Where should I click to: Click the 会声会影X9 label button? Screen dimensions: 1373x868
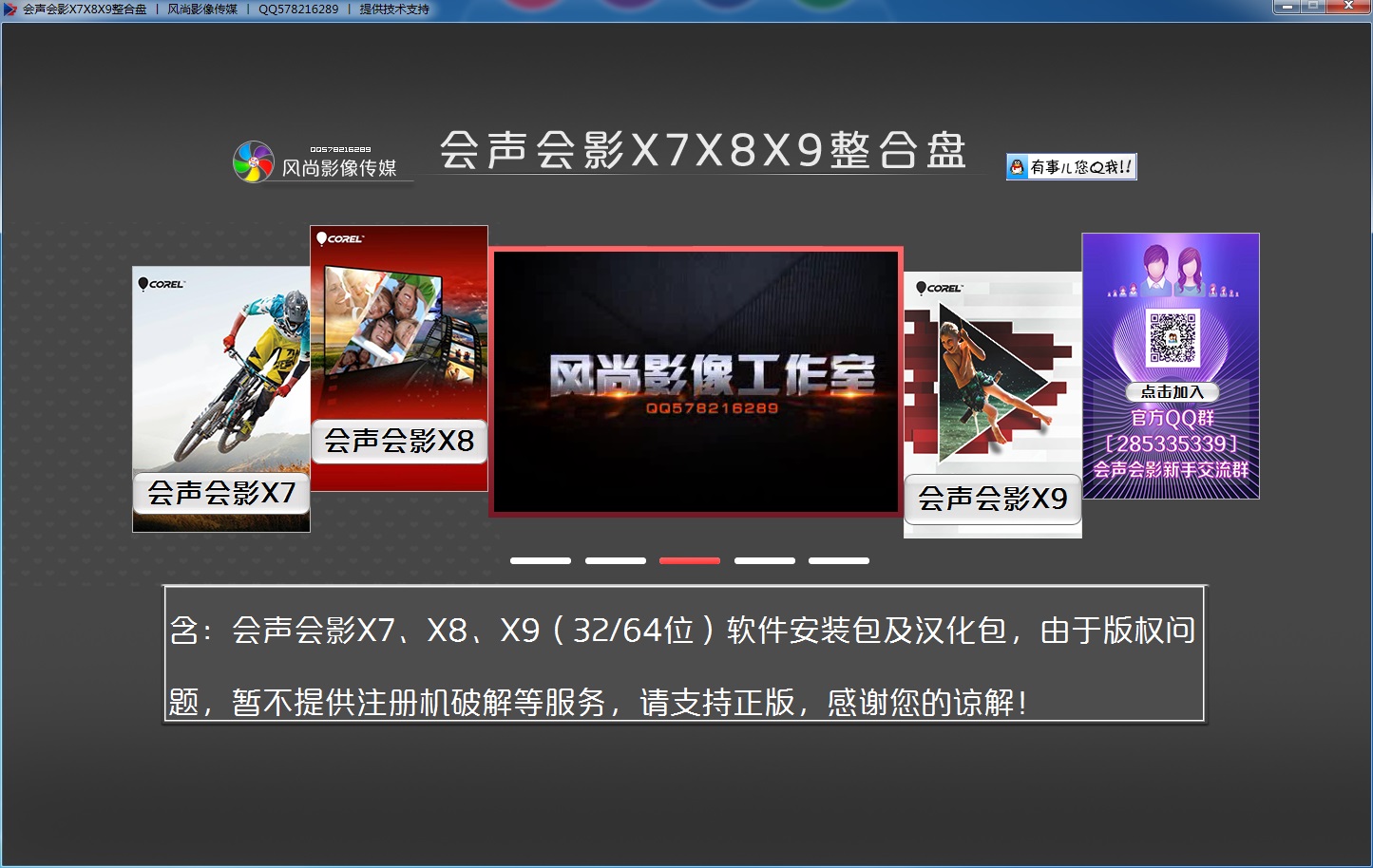pyautogui.click(x=993, y=499)
